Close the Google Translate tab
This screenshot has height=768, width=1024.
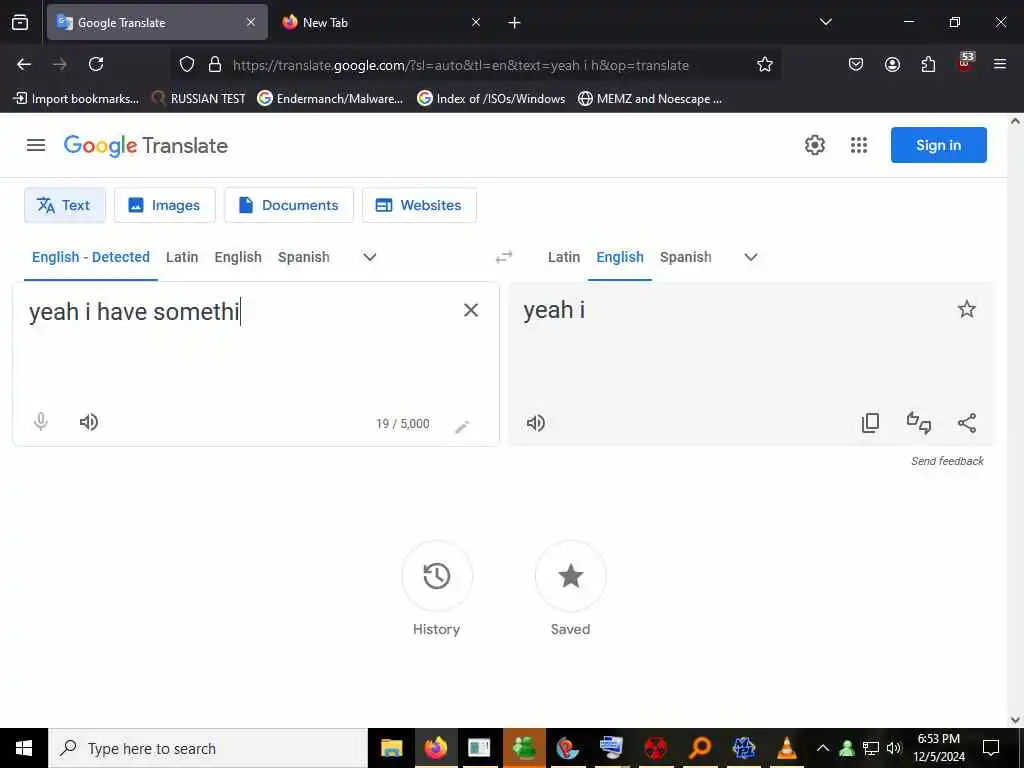251,23
